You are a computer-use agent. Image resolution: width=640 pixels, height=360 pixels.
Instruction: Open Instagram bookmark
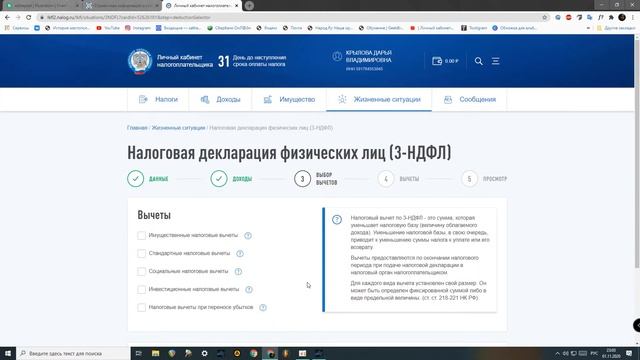[x=138, y=28]
